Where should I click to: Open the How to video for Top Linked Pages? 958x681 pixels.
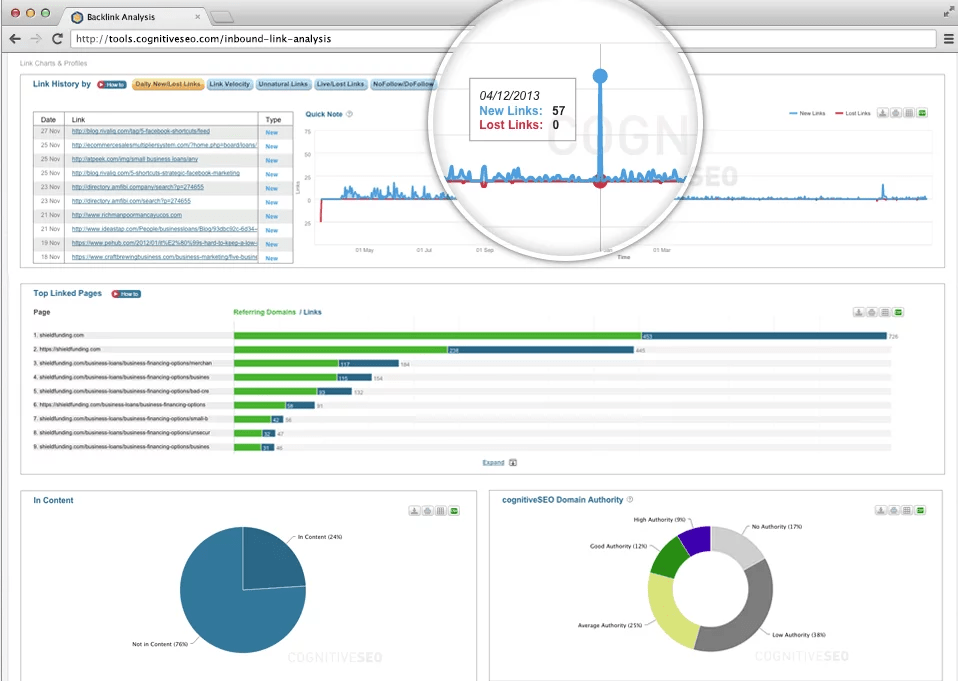pyautogui.click(x=126, y=294)
